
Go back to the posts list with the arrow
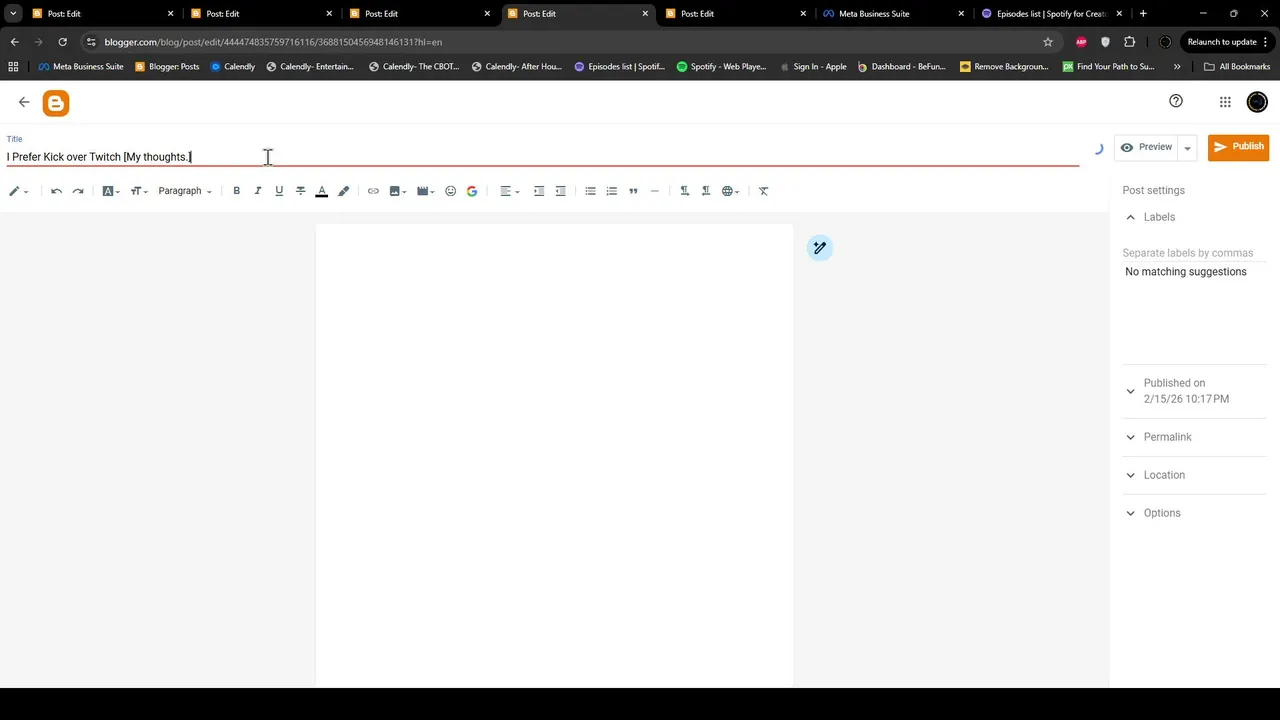(24, 102)
